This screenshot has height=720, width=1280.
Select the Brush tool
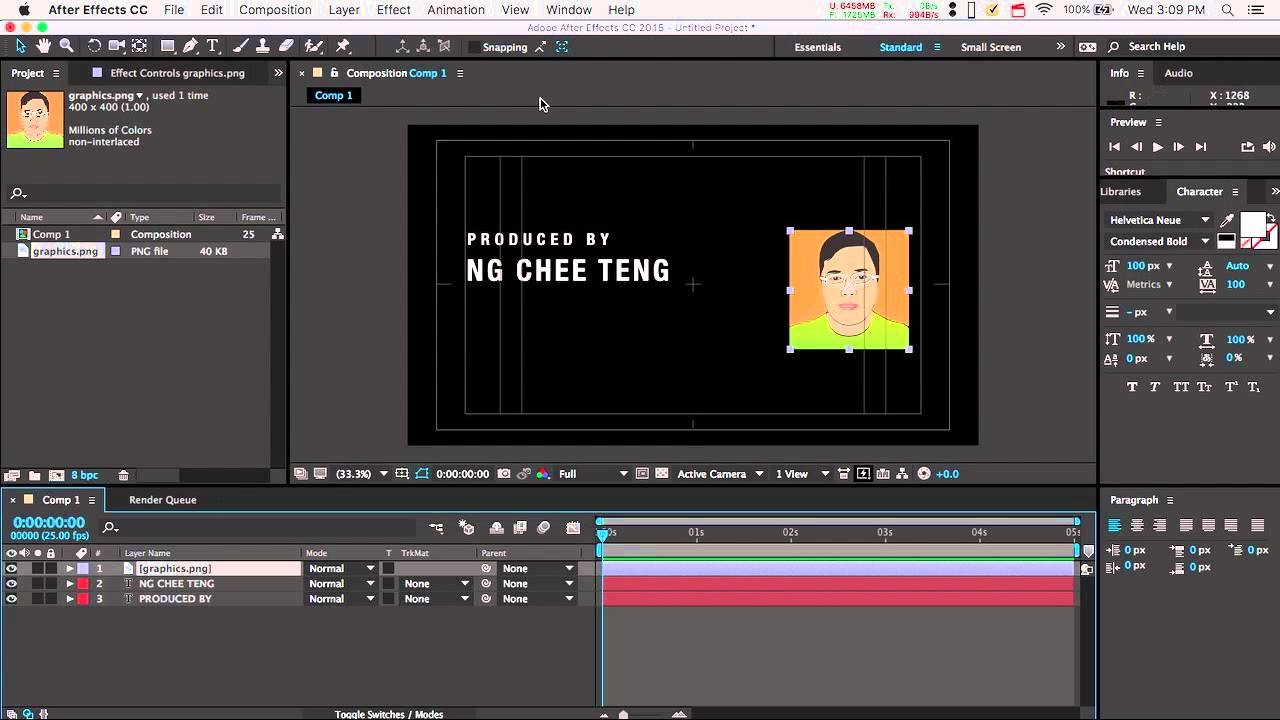241,46
